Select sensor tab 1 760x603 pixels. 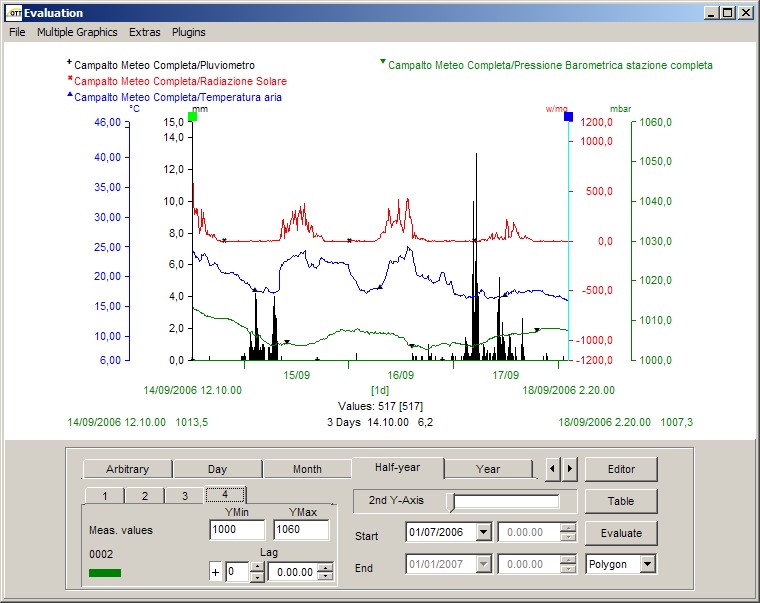coord(105,496)
